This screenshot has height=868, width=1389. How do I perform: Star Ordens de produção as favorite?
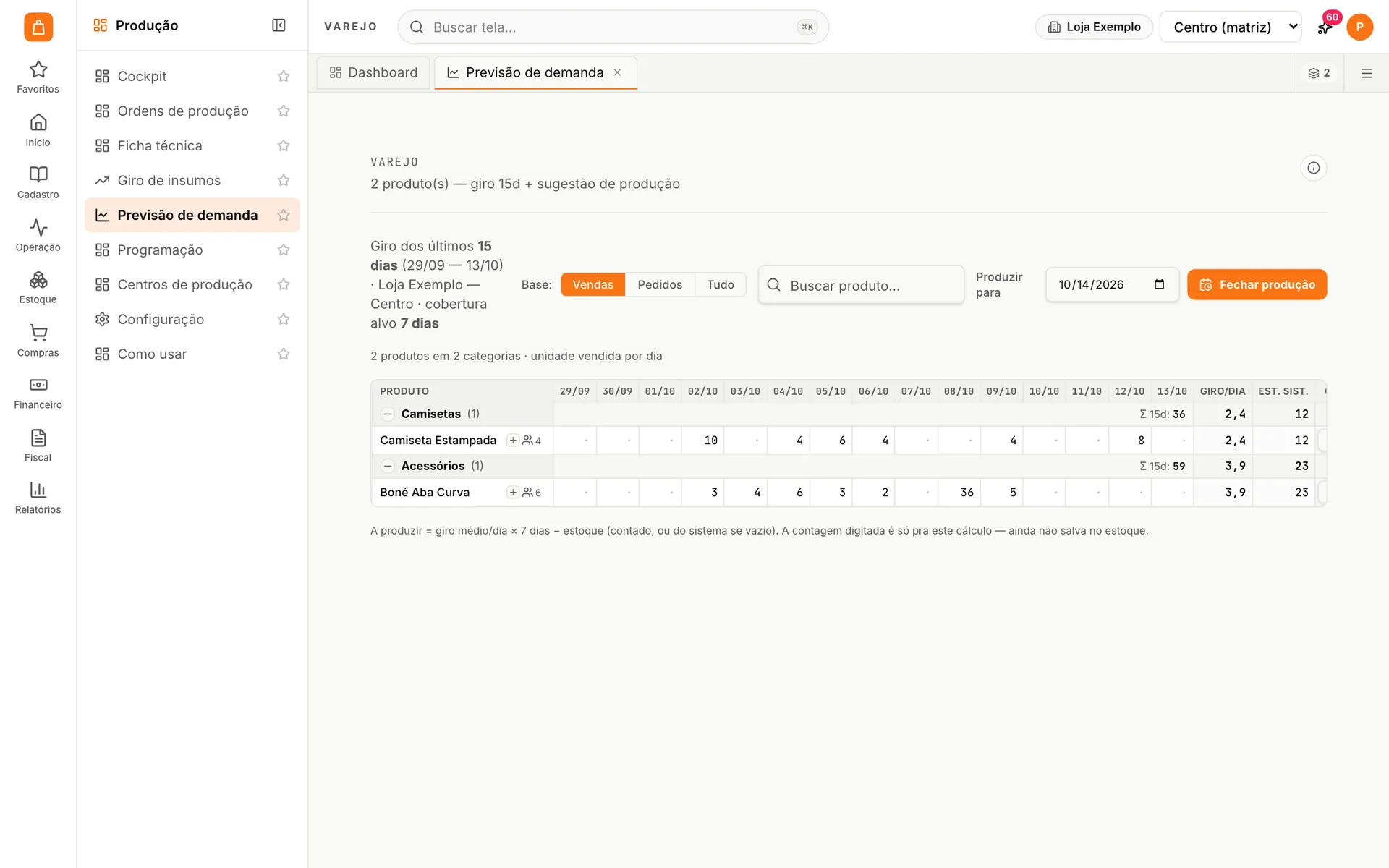coord(284,111)
